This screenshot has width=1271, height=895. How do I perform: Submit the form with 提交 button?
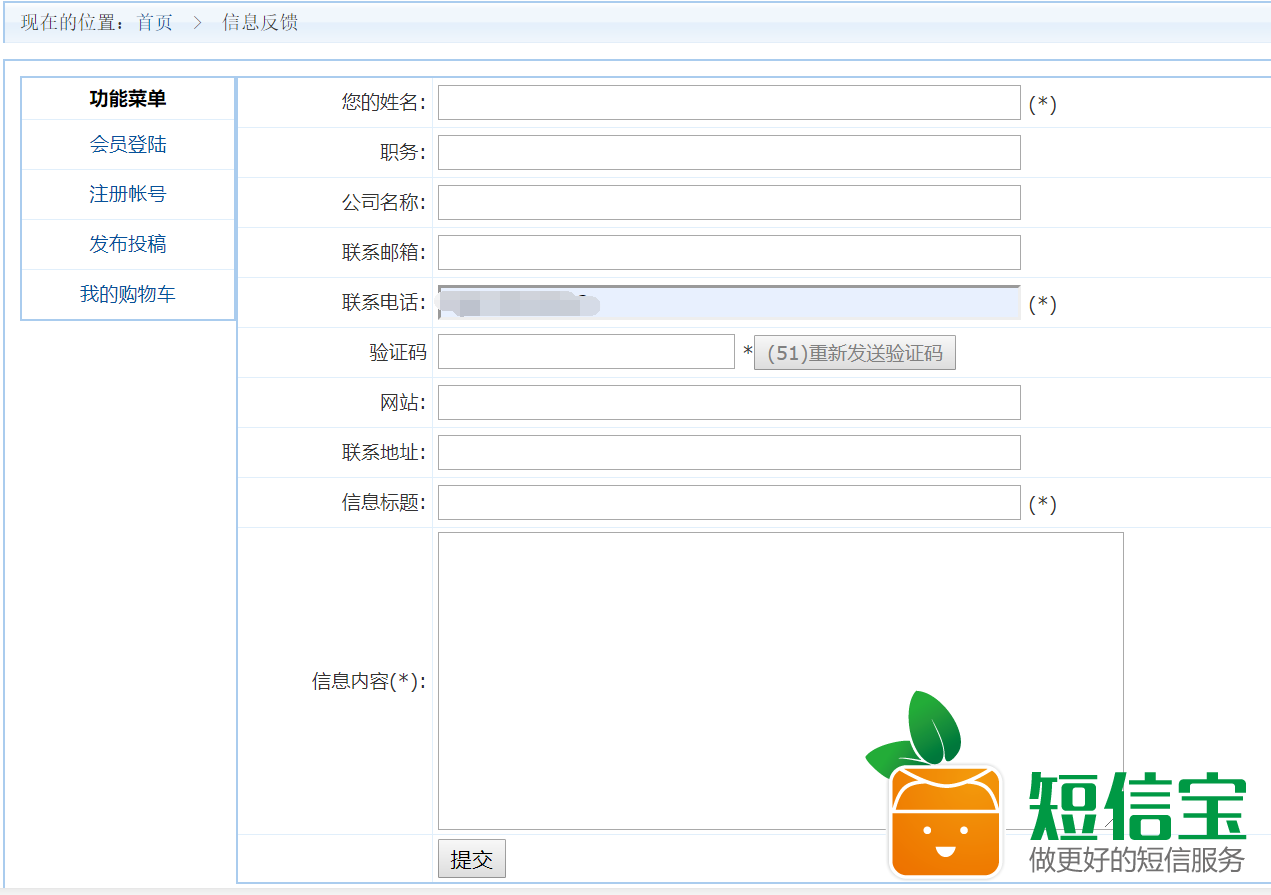471,859
